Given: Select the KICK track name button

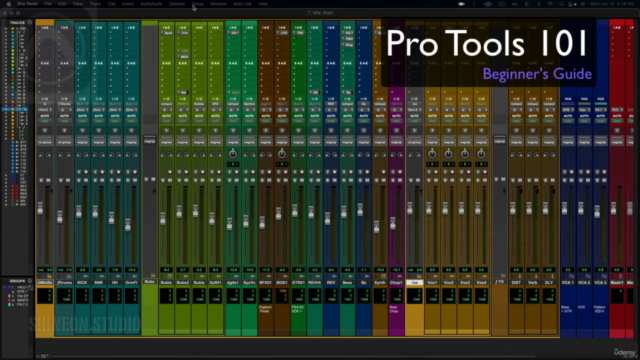Looking at the screenshot, I should click(x=82, y=282).
